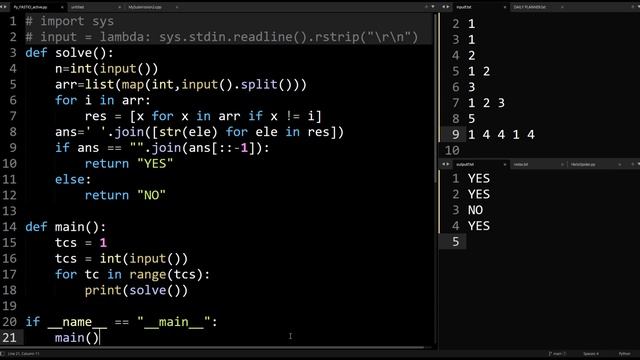This screenshot has width=640, height=360.
Task: Click 'print(solve())' on line 18
Action: click(136, 290)
